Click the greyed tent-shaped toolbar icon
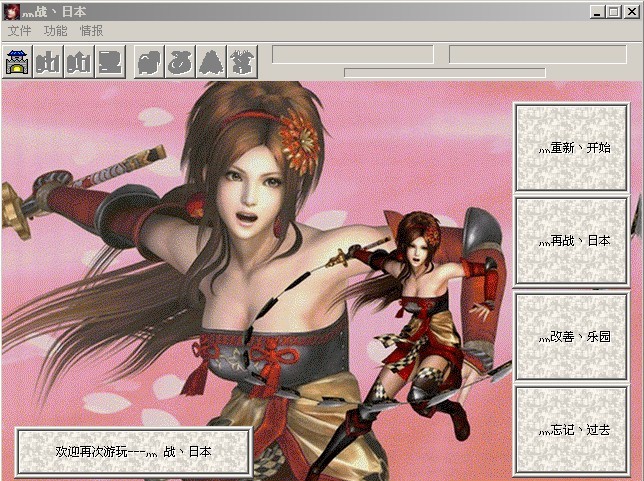Image resolution: width=644 pixels, height=481 pixels. 212,62
